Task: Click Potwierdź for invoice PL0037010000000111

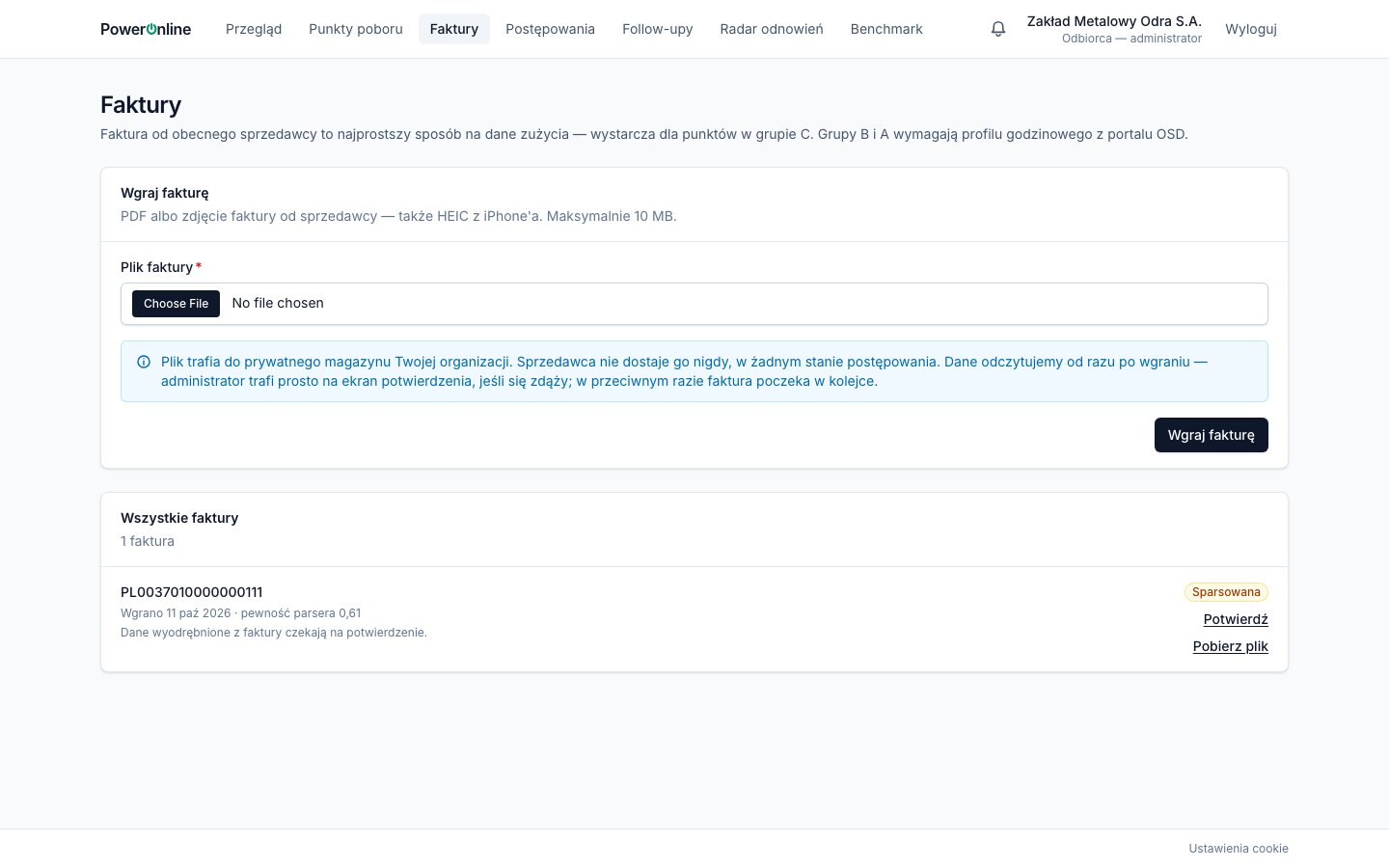Action: click(1236, 619)
